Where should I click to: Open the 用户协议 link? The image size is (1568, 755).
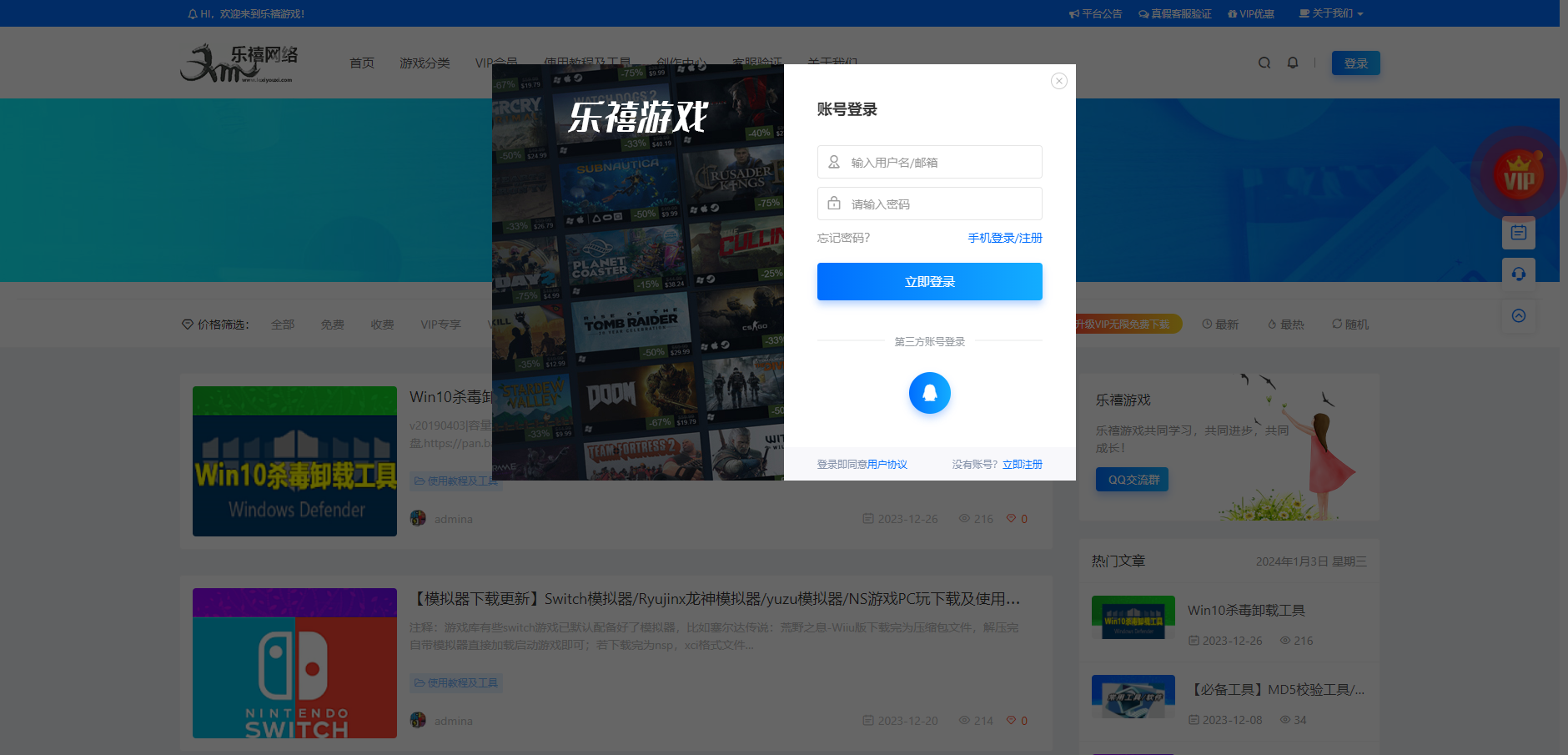(x=887, y=465)
